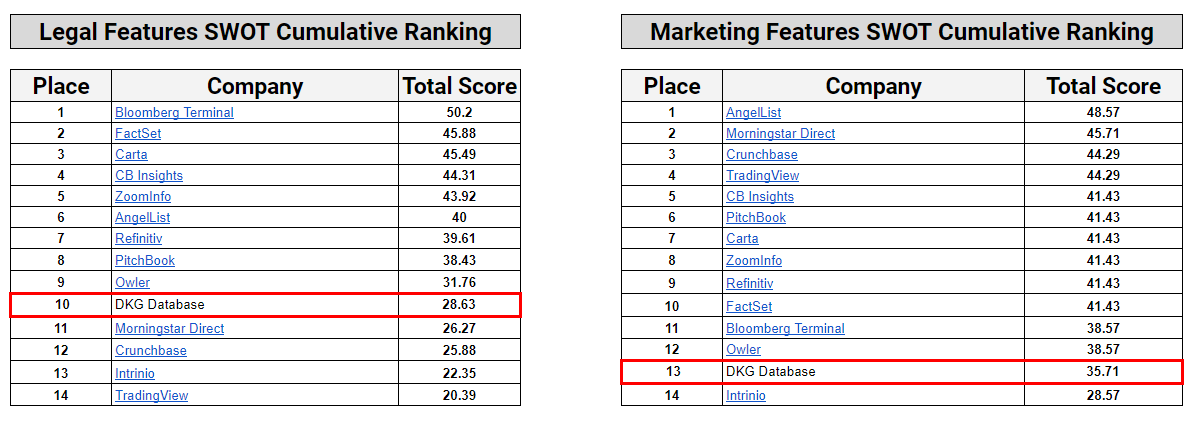Click Legal Features SWOT Cumulative Ranking title
The image size is (1201, 427).
click(265, 32)
